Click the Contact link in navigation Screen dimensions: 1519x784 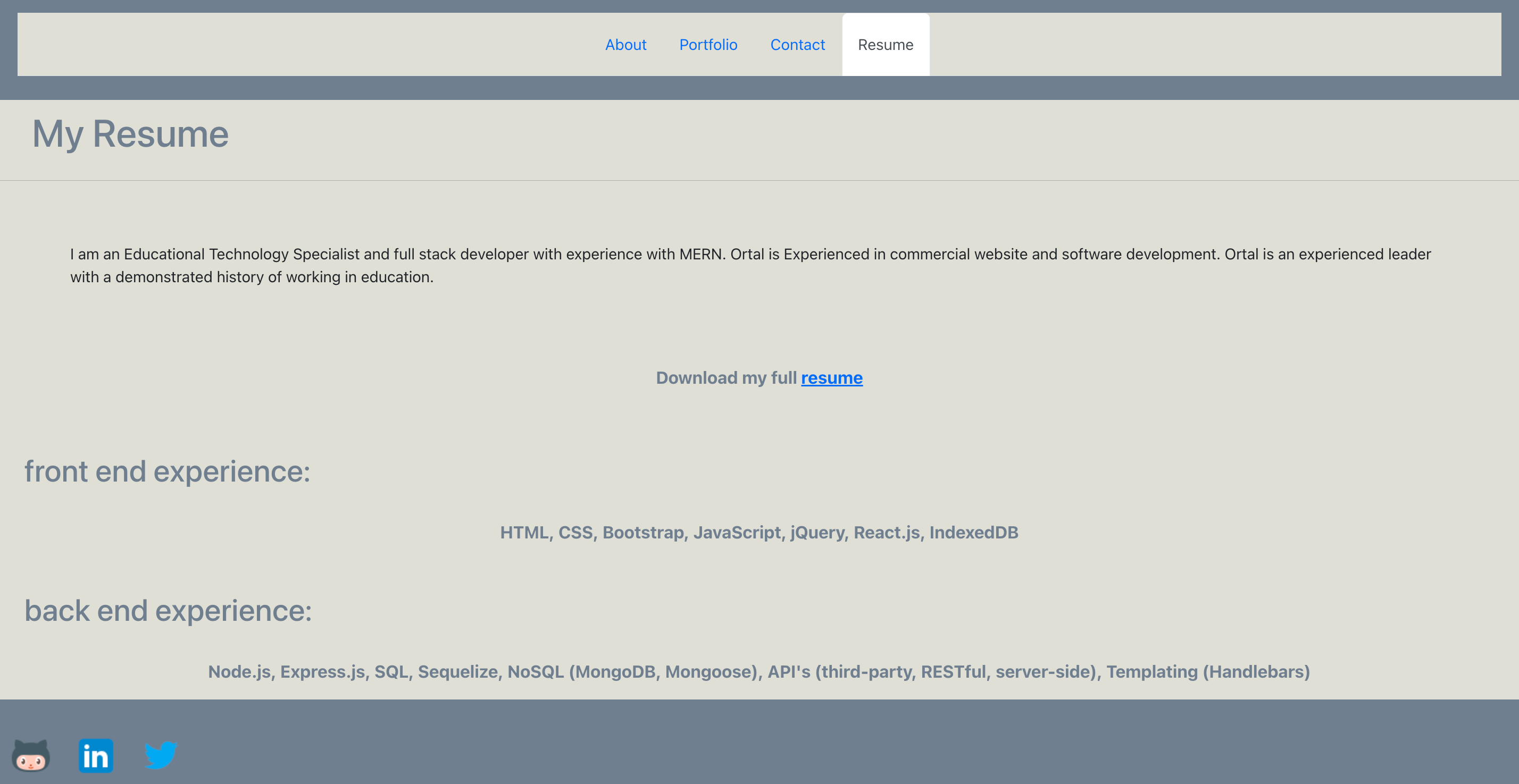click(798, 44)
